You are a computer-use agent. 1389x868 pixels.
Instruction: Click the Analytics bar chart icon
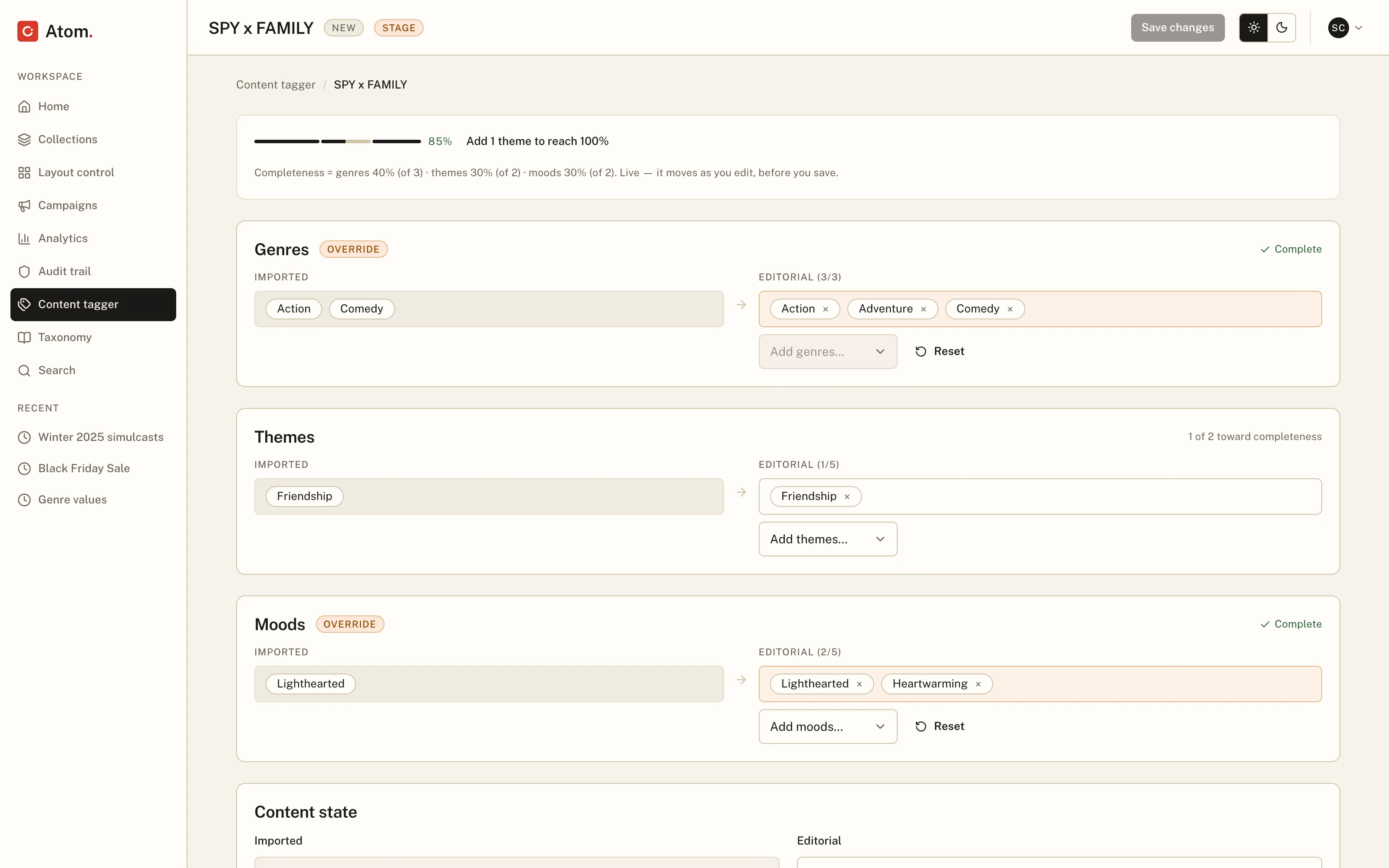[x=24, y=238]
